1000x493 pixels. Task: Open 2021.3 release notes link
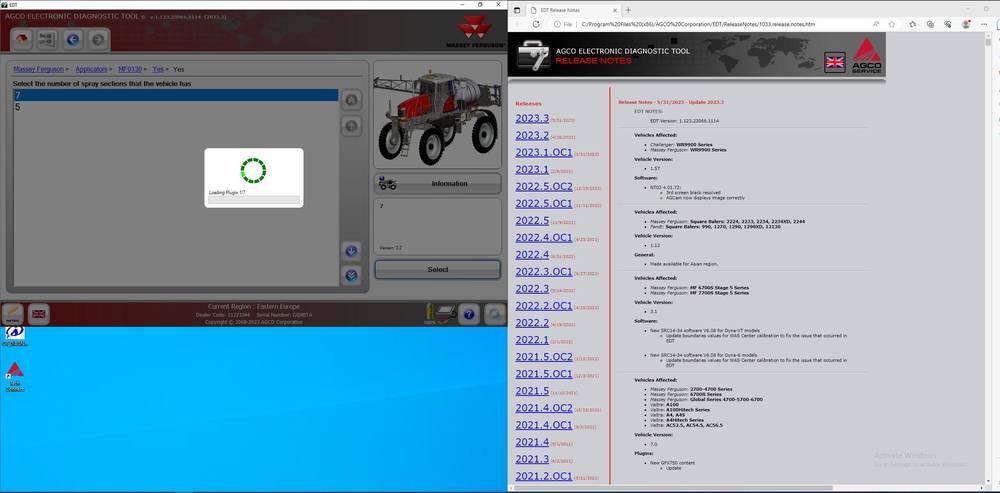pyautogui.click(x=532, y=459)
